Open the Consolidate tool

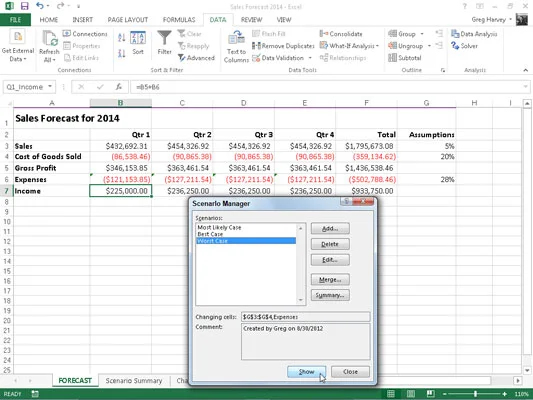pos(341,34)
